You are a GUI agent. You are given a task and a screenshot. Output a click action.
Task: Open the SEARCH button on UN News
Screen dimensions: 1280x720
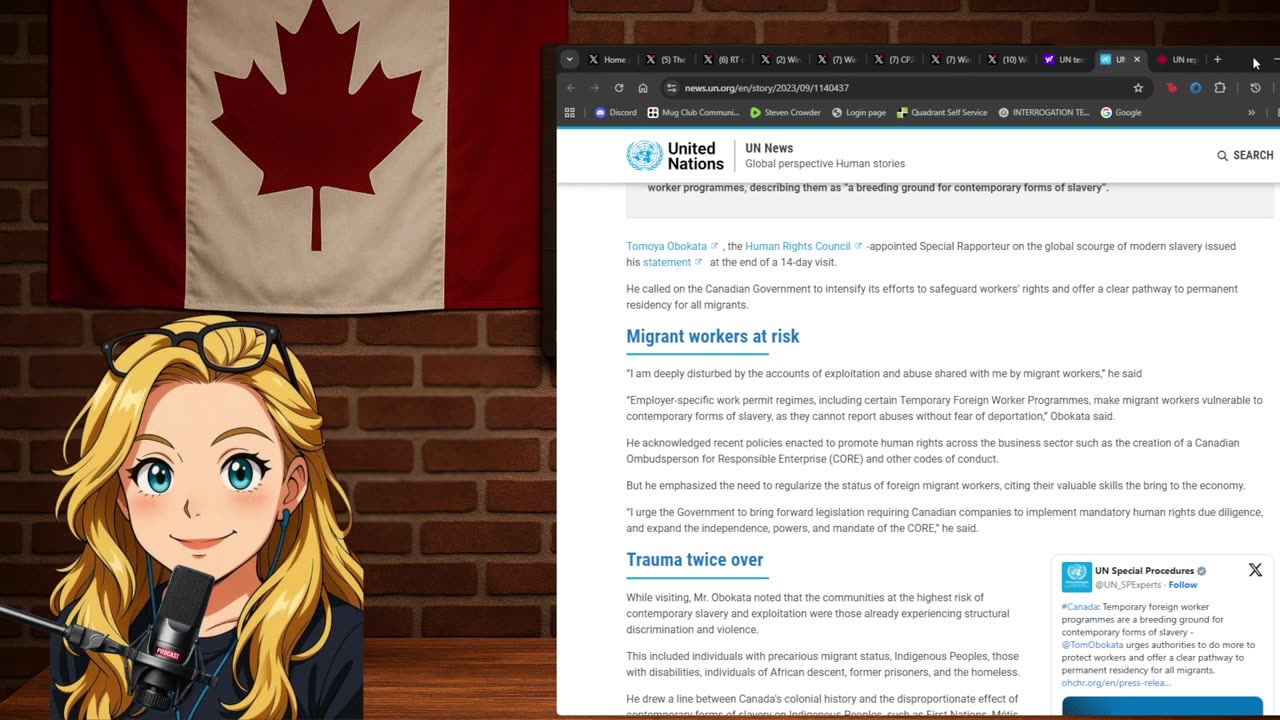point(1245,155)
